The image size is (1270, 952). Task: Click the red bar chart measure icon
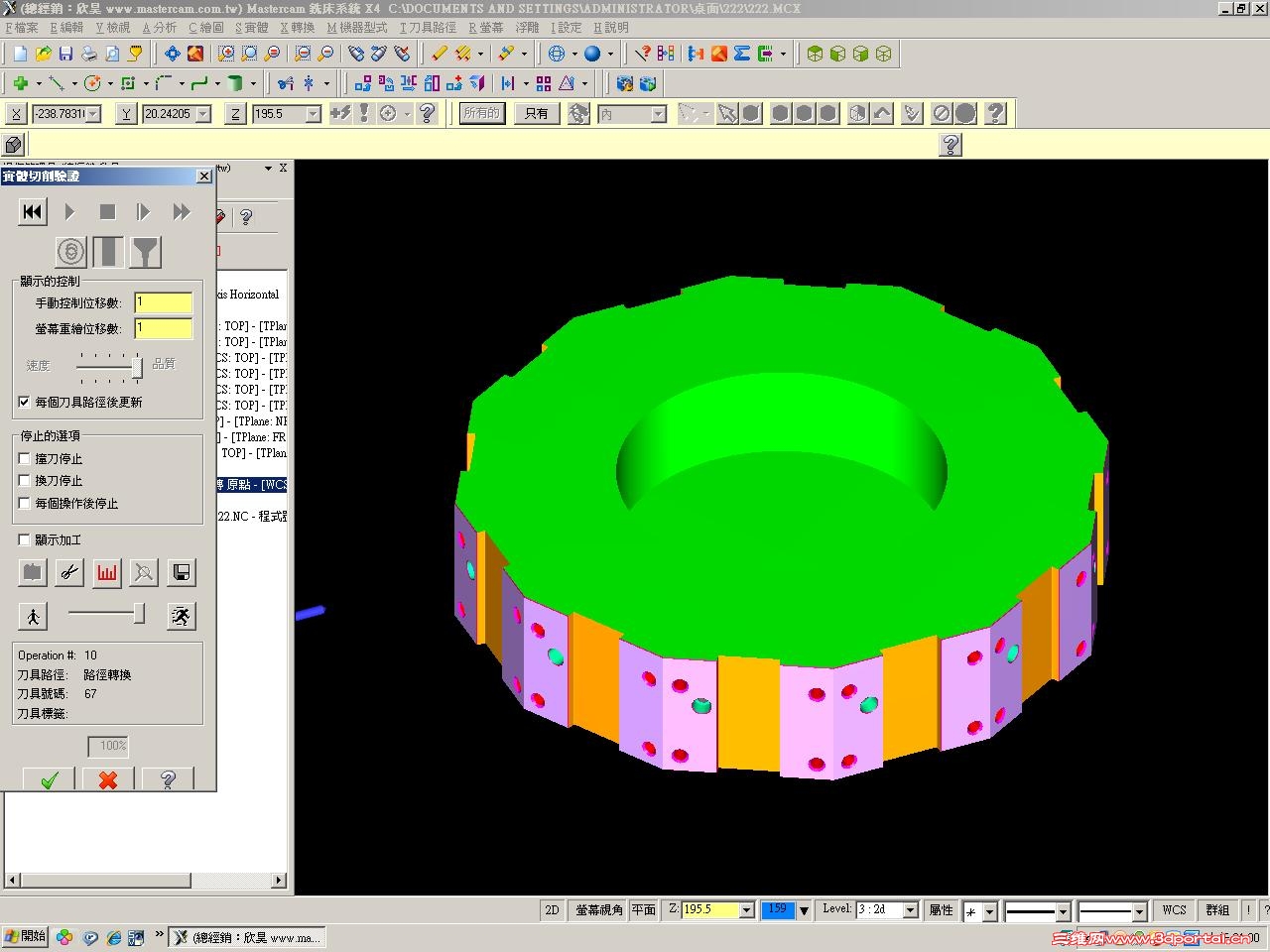107,572
